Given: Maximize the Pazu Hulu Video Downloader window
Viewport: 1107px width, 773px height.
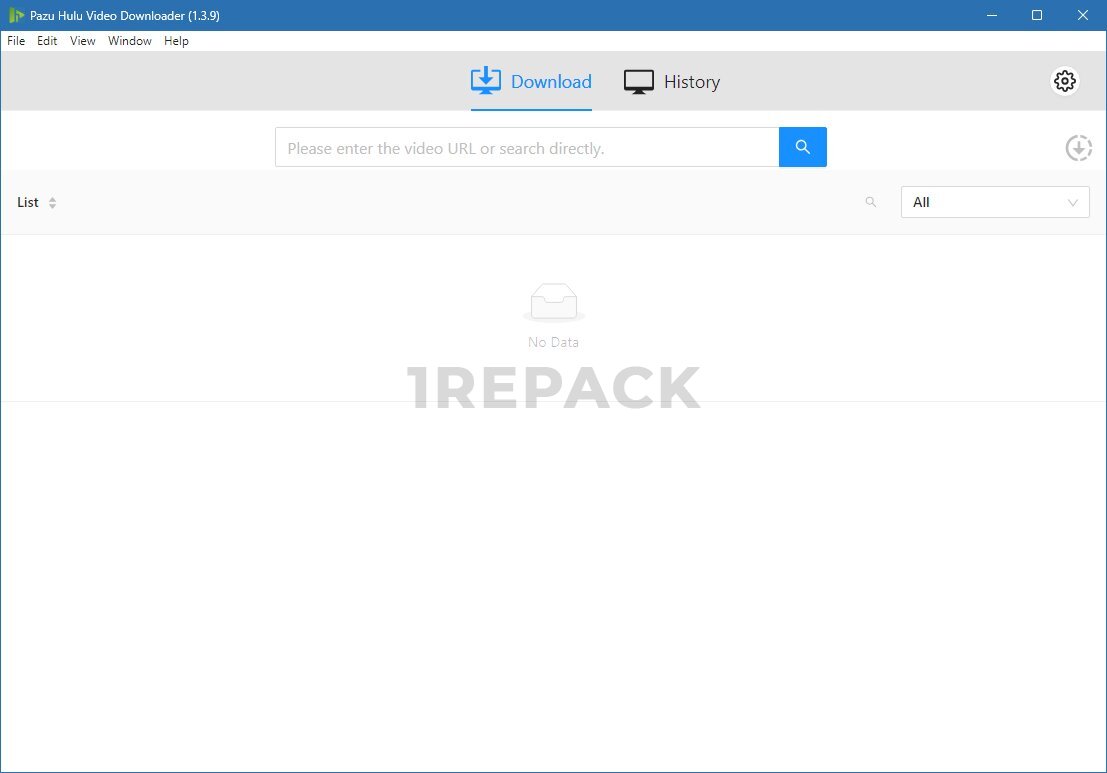Looking at the screenshot, I should 1037,15.
